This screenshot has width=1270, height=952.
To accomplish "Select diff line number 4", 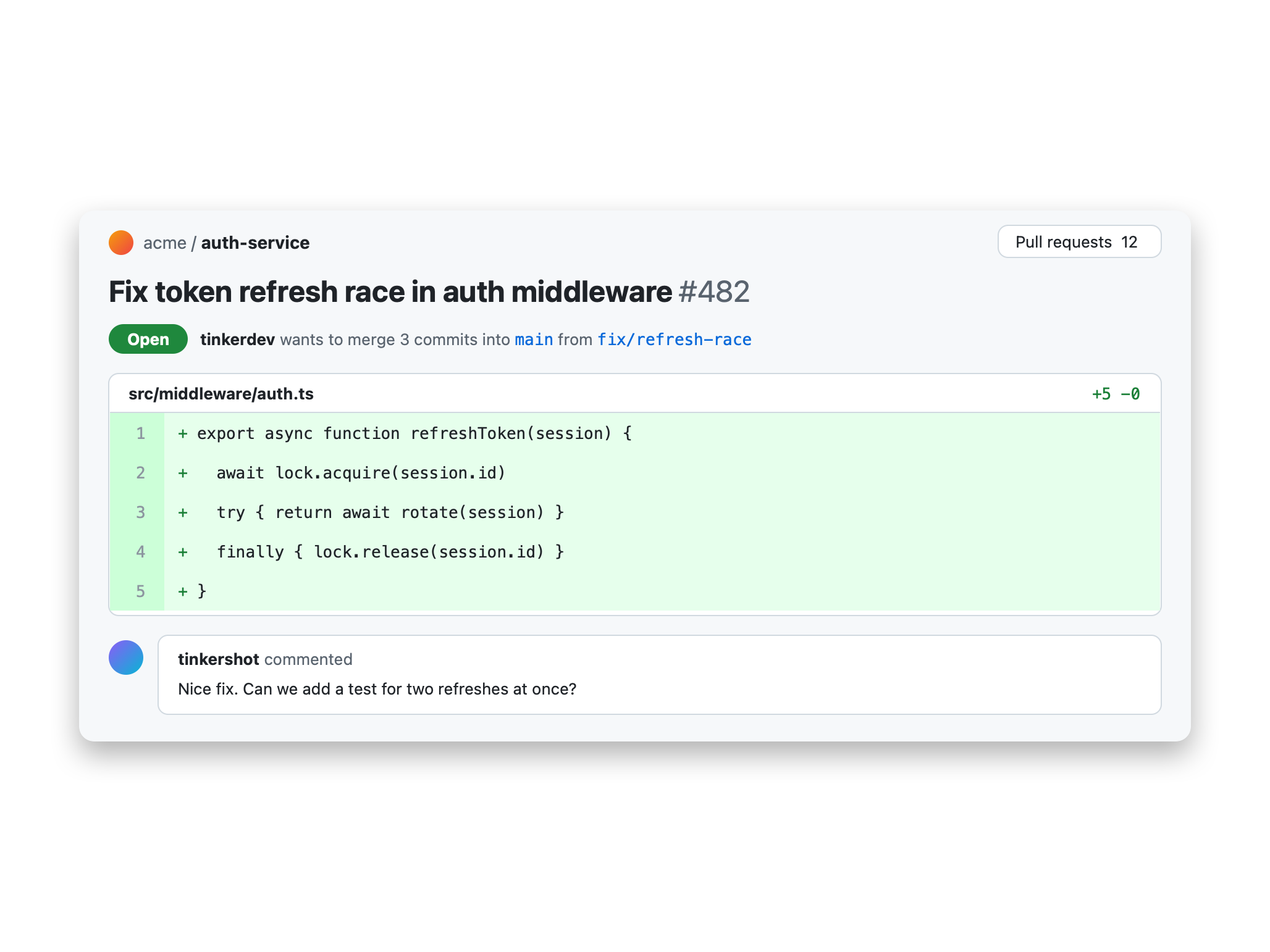I will click(141, 552).
